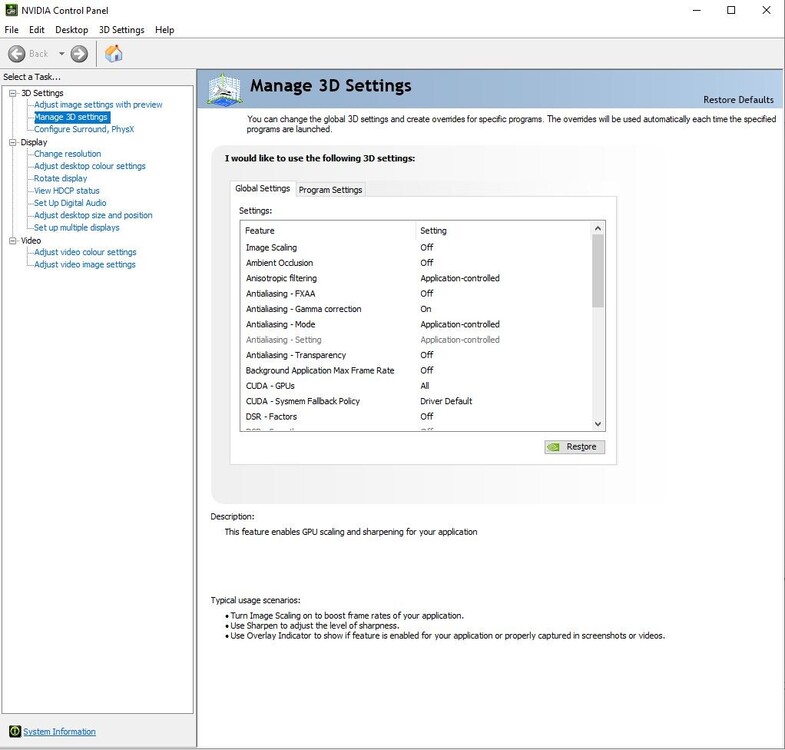The image size is (785, 750).
Task: Click Restore Defaults in the header
Action: tap(738, 100)
